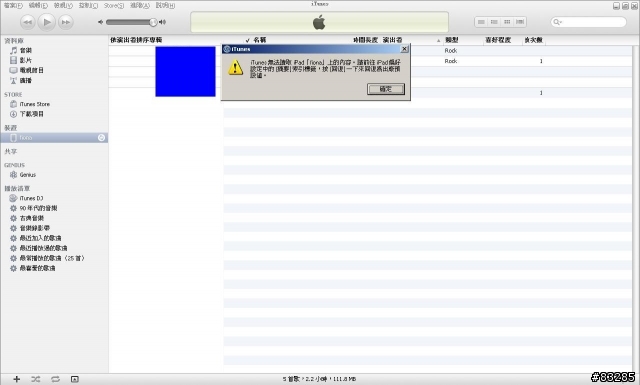The image size is (640, 385).
Task: Switch to song list view
Action: pyautogui.click(x=481, y=22)
